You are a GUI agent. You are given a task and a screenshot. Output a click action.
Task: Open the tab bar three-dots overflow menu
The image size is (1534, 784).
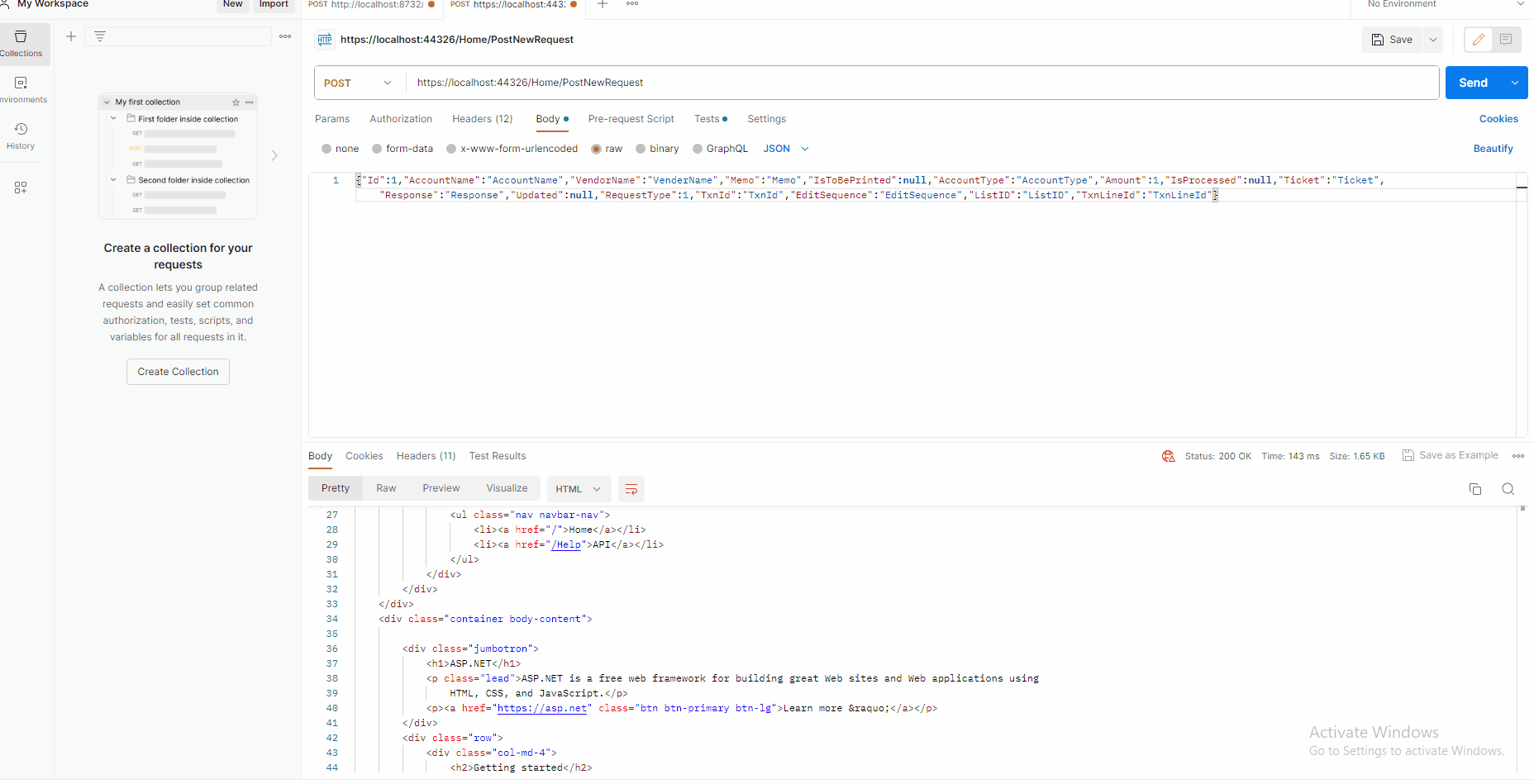(632, 4)
